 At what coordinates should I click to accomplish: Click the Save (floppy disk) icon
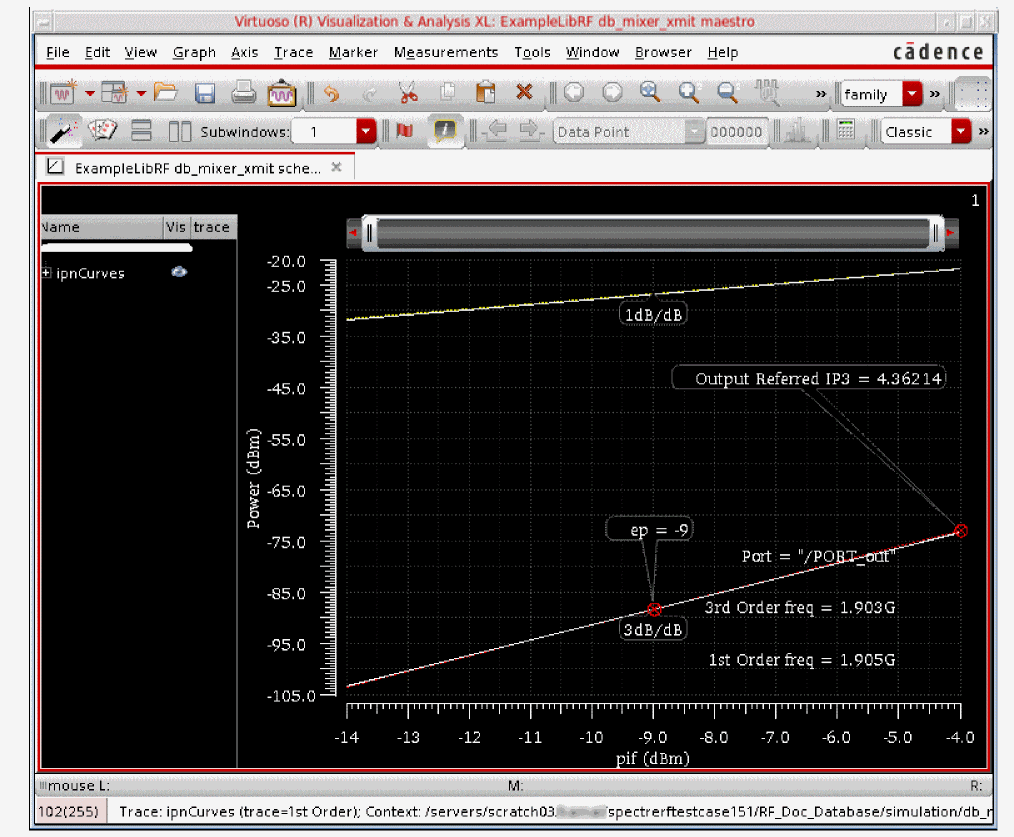pyautogui.click(x=205, y=93)
